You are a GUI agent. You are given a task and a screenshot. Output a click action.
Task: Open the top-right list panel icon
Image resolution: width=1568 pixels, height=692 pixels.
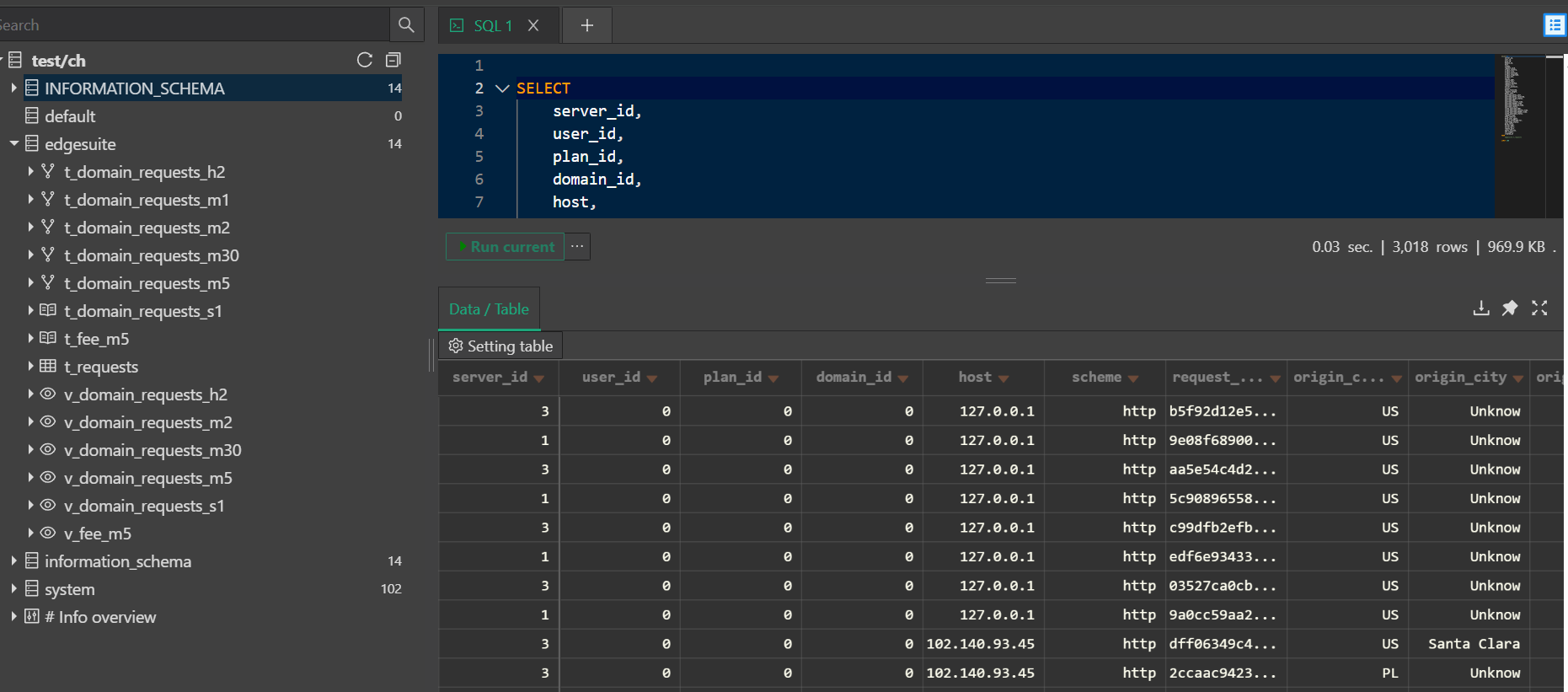pyautogui.click(x=1554, y=25)
